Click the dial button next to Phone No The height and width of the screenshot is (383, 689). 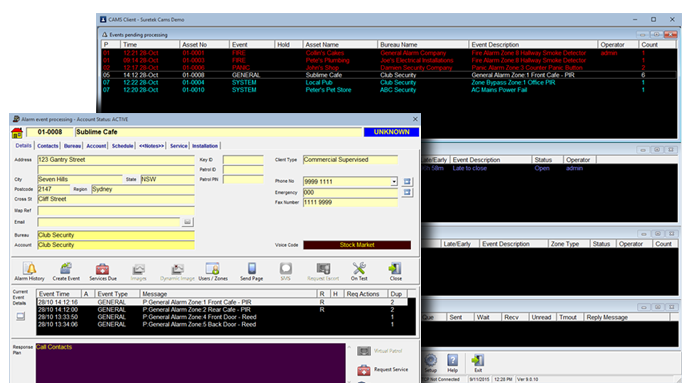(407, 181)
